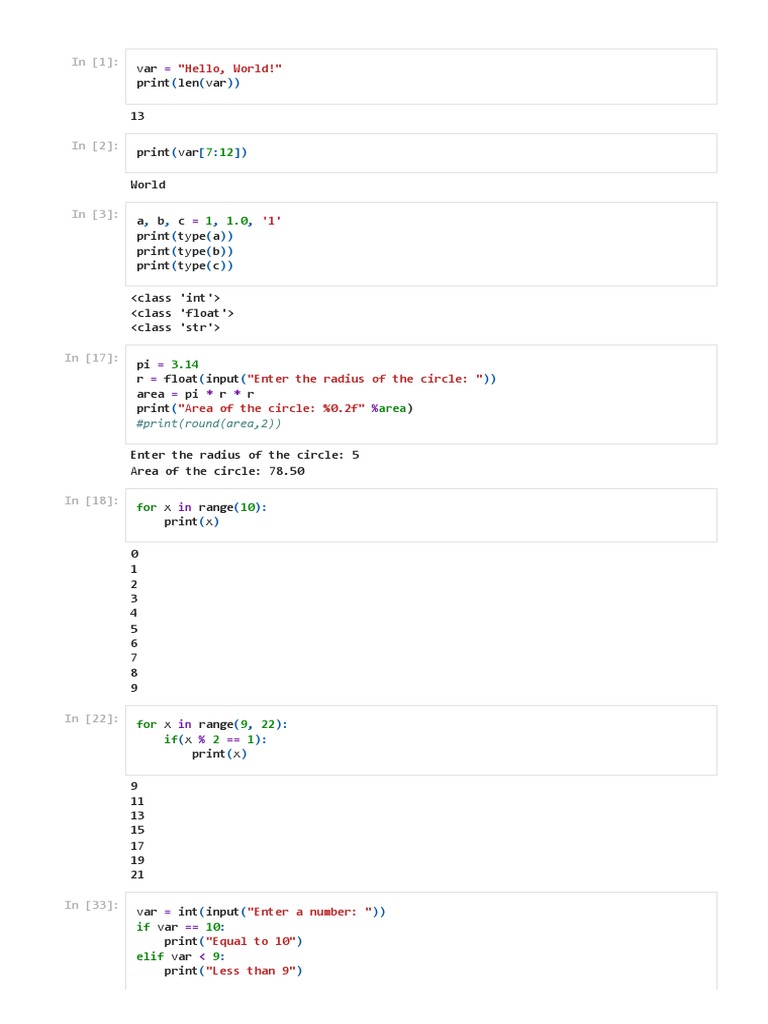This screenshot has height=1024, width=768.
Task: Click the "Area of the circle: 78.50" output
Action: (217, 471)
